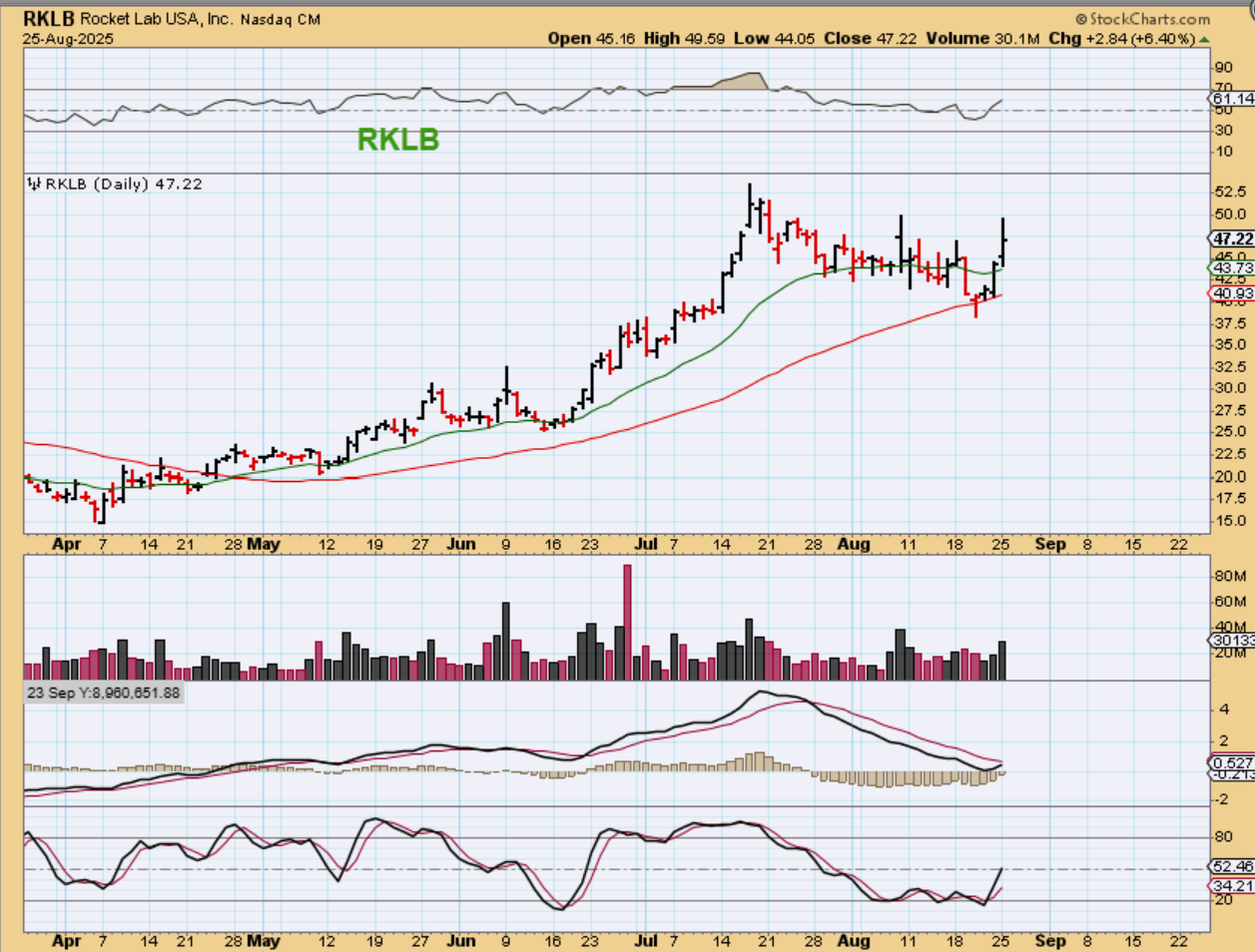Click the latest price bar near 47.22
The image size is (1255, 952).
tap(1003, 242)
